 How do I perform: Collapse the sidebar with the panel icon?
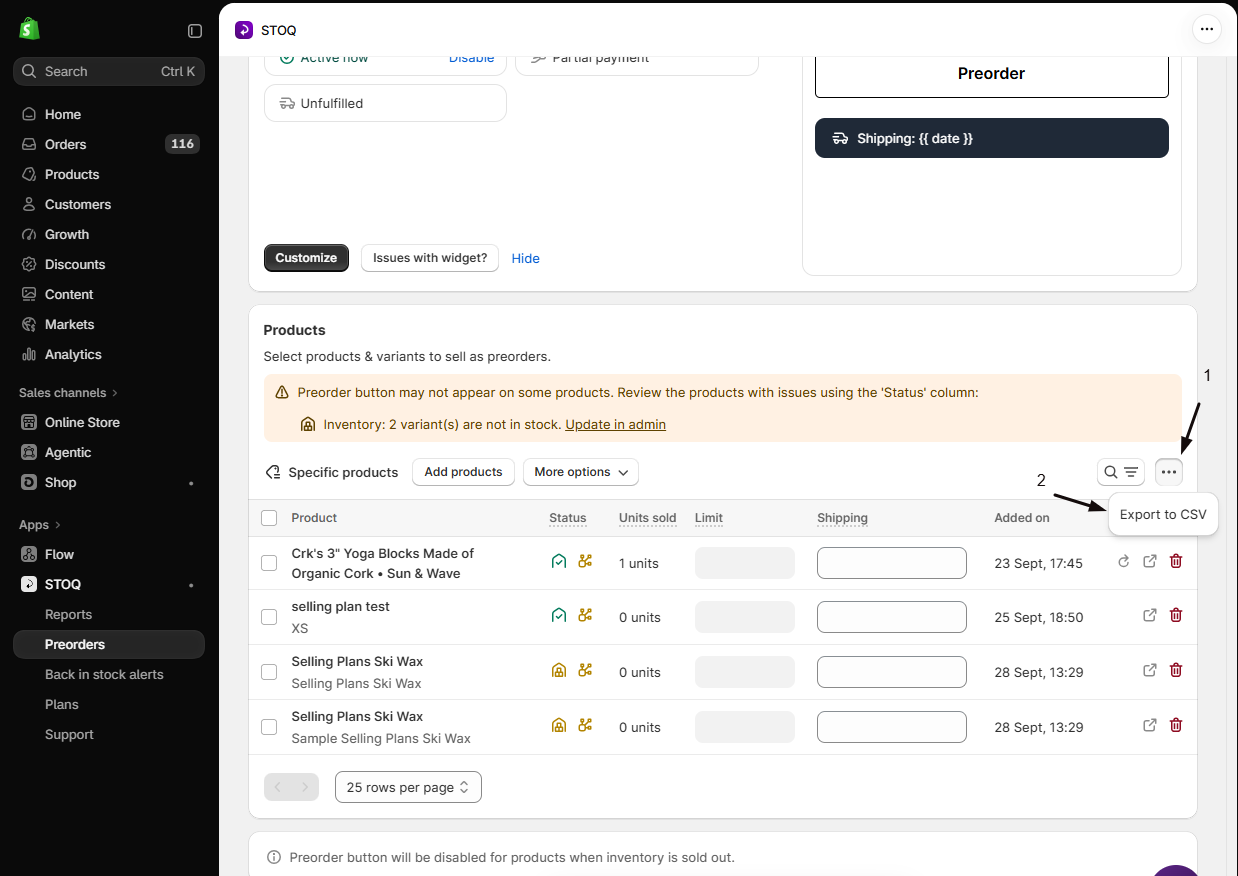point(195,31)
